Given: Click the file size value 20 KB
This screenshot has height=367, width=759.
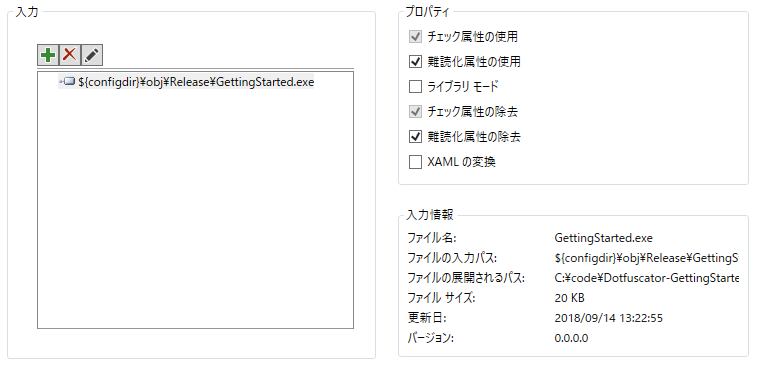Looking at the screenshot, I should pos(569,298).
